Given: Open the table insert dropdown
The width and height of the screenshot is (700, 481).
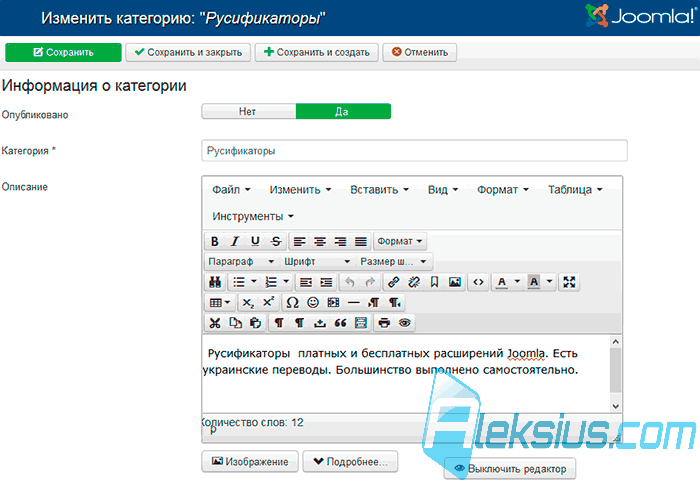Looking at the screenshot, I should click(x=220, y=303).
